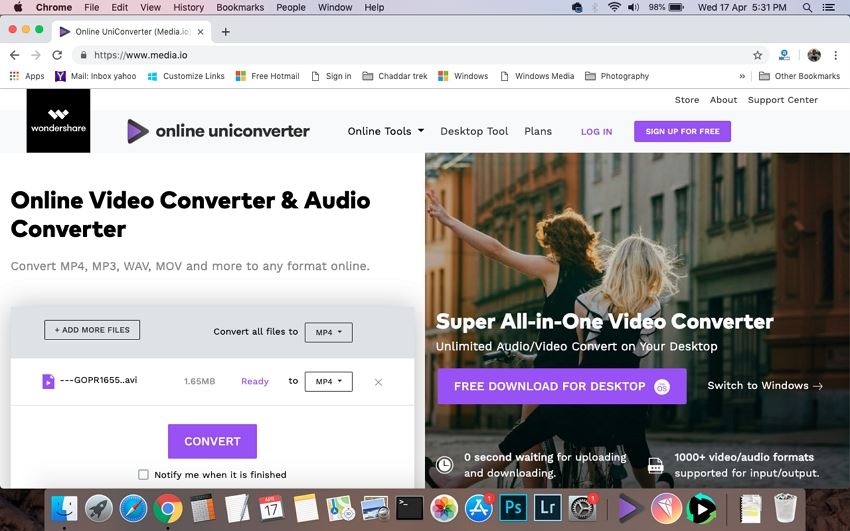Follow the Switch to Windows link
The width and height of the screenshot is (850, 531).
click(x=765, y=386)
